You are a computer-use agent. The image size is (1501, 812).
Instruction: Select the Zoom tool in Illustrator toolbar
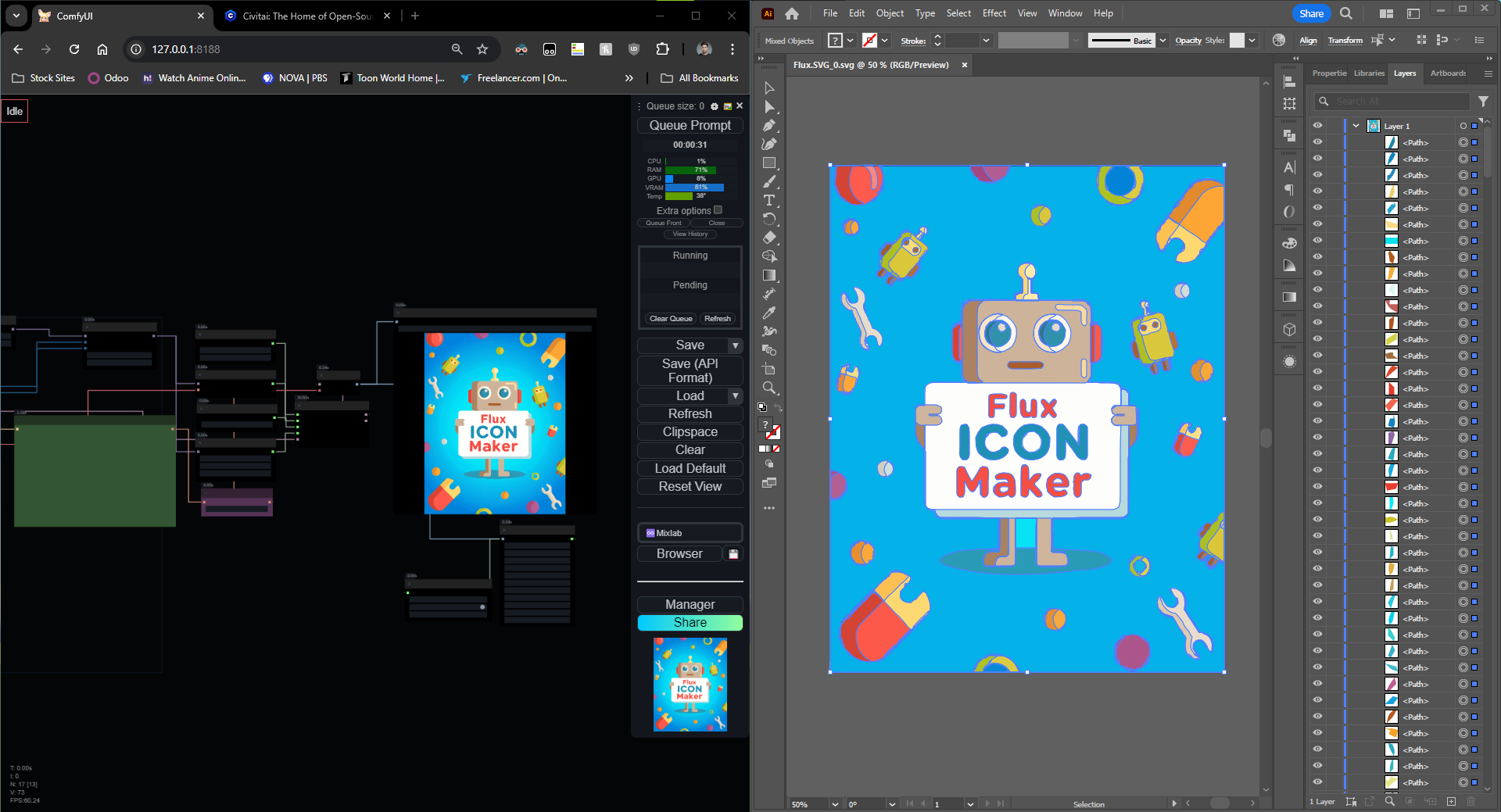pyautogui.click(x=769, y=388)
